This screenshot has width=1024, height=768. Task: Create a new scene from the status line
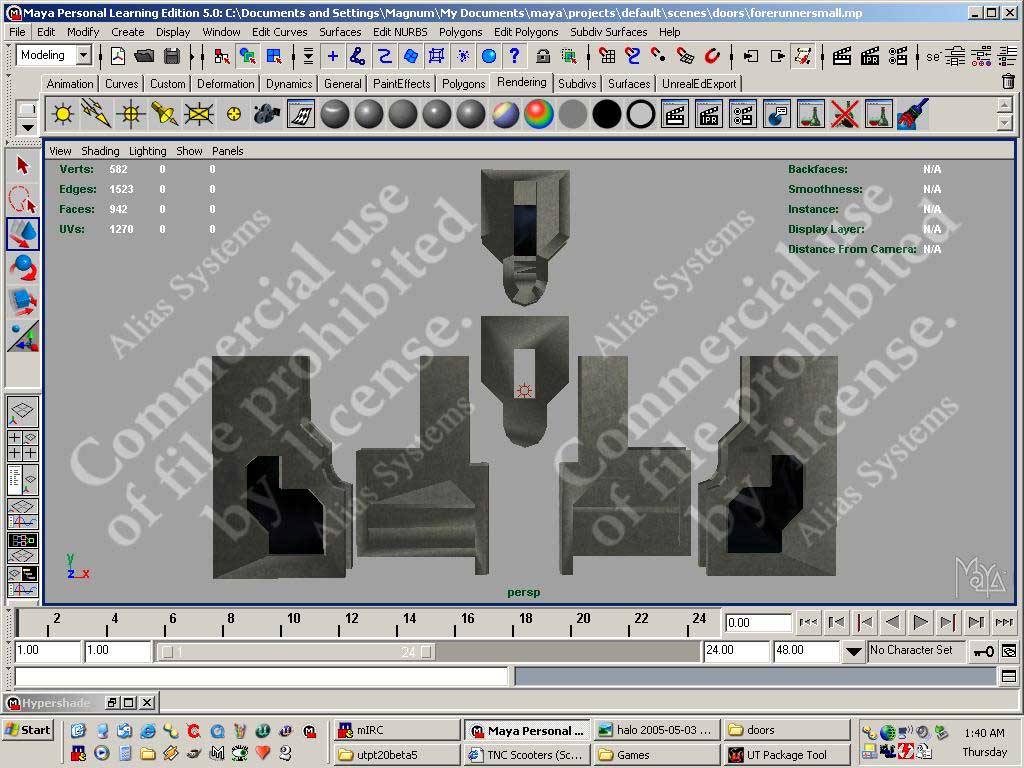pos(118,57)
